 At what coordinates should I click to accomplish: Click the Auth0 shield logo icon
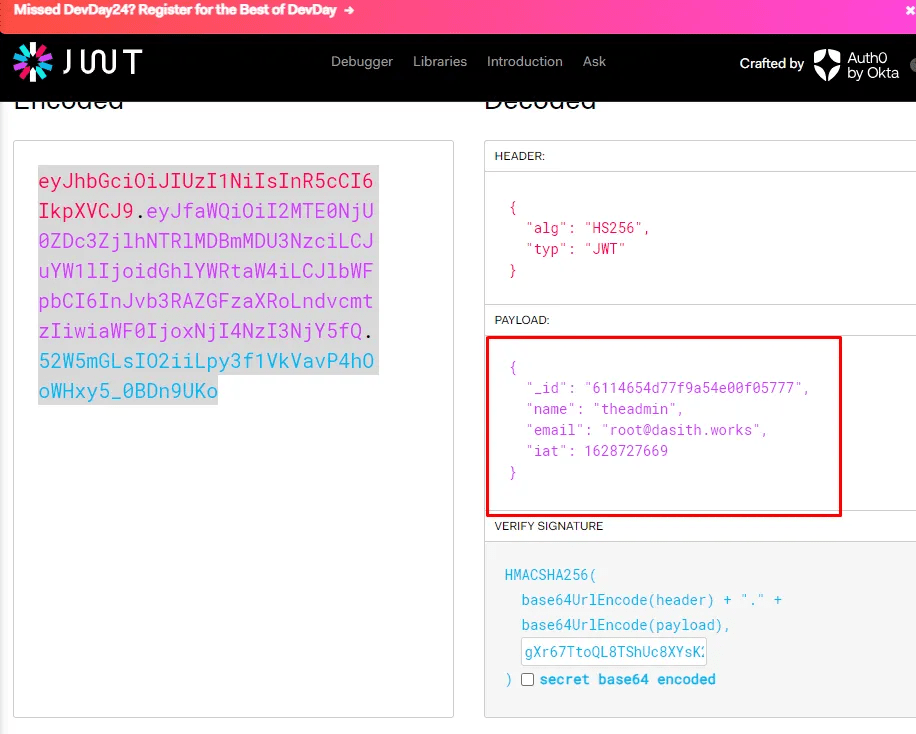coord(827,64)
